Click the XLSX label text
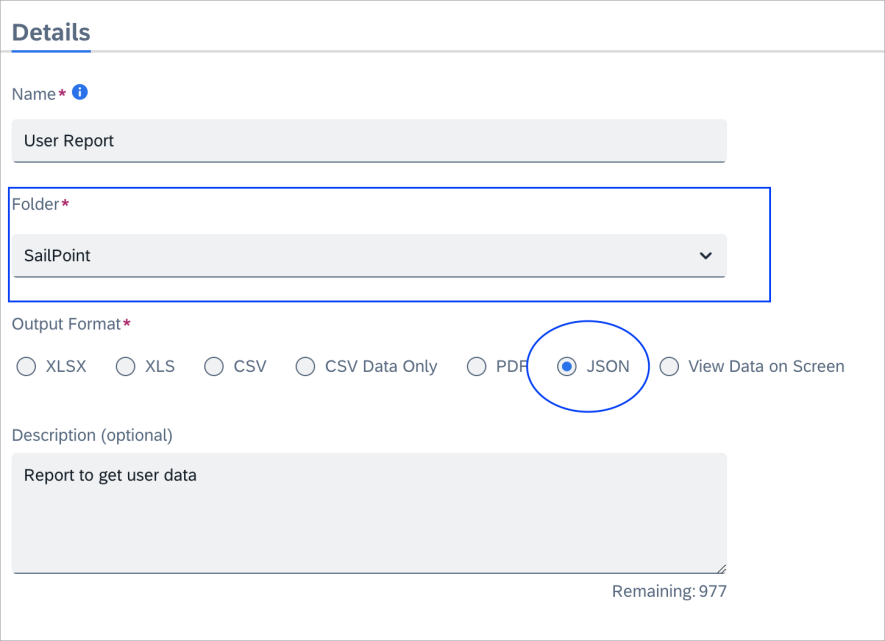This screenshot has width=885, height=641. coord(66,366)
